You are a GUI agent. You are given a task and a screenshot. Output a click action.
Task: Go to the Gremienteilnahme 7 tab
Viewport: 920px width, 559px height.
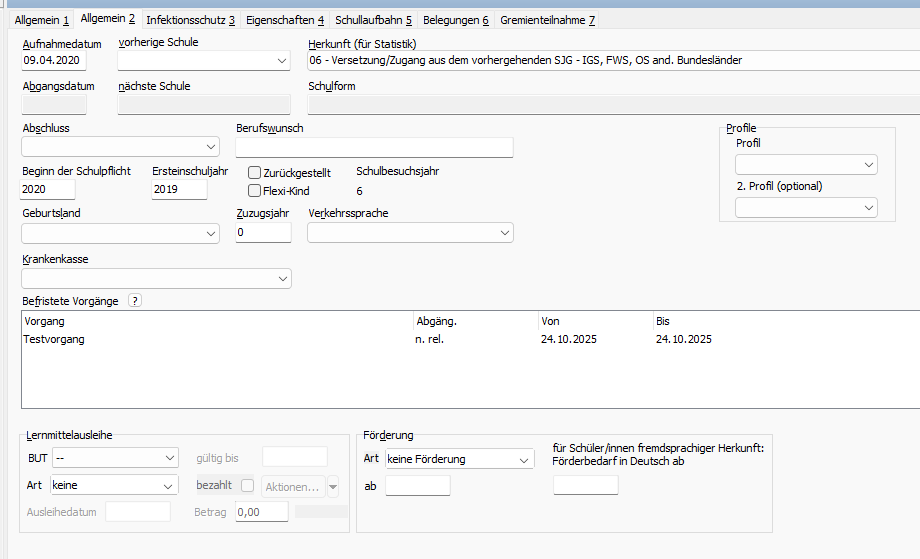click(547, 20)
